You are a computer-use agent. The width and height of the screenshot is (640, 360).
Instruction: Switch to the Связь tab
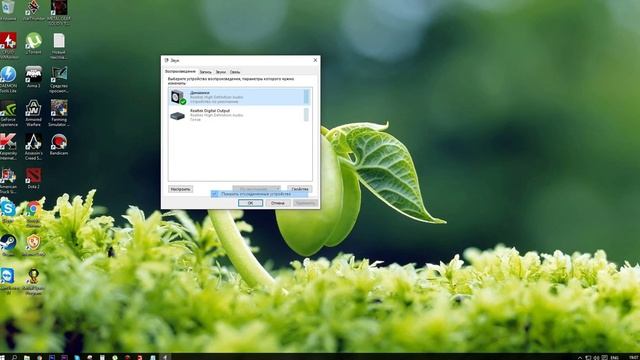(235, 72)
